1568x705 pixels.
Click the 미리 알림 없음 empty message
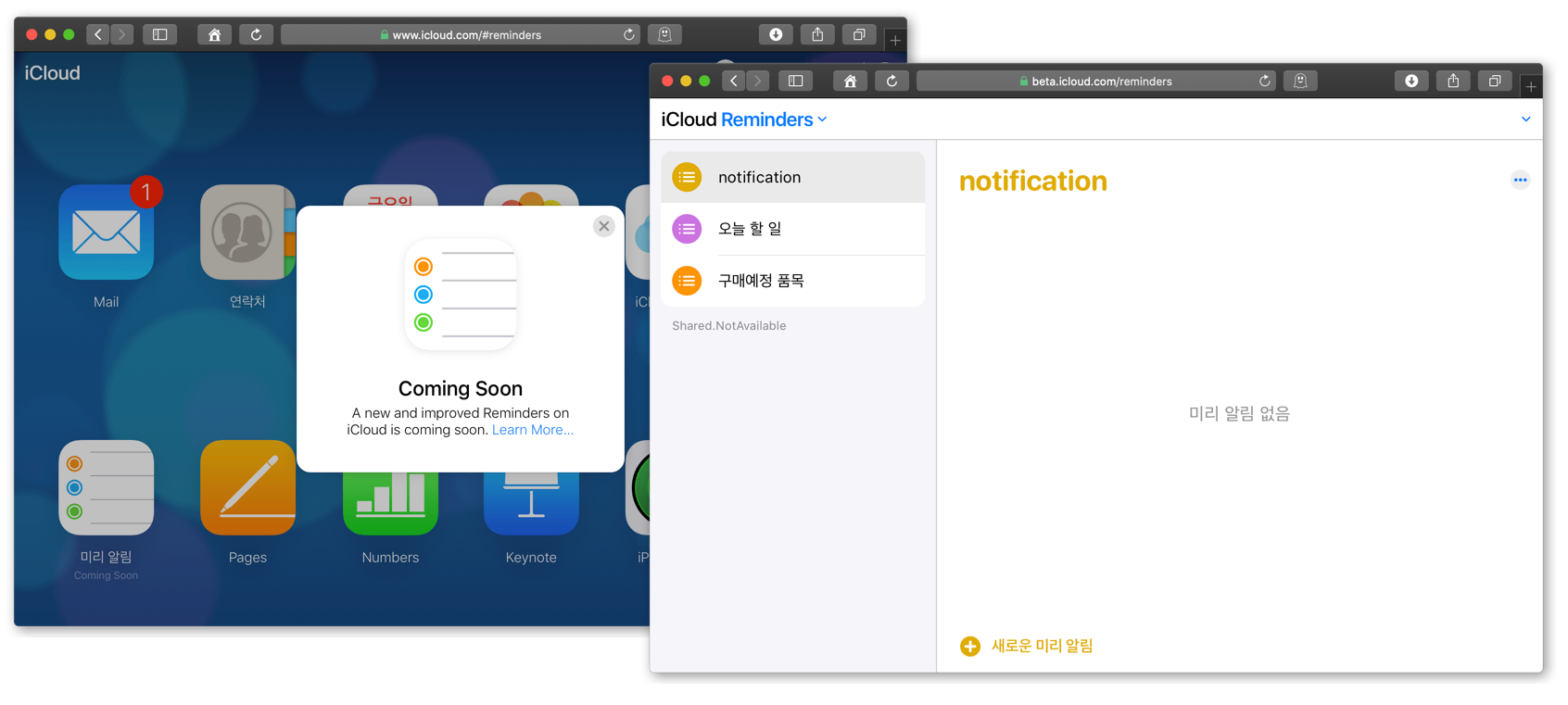1240,413
